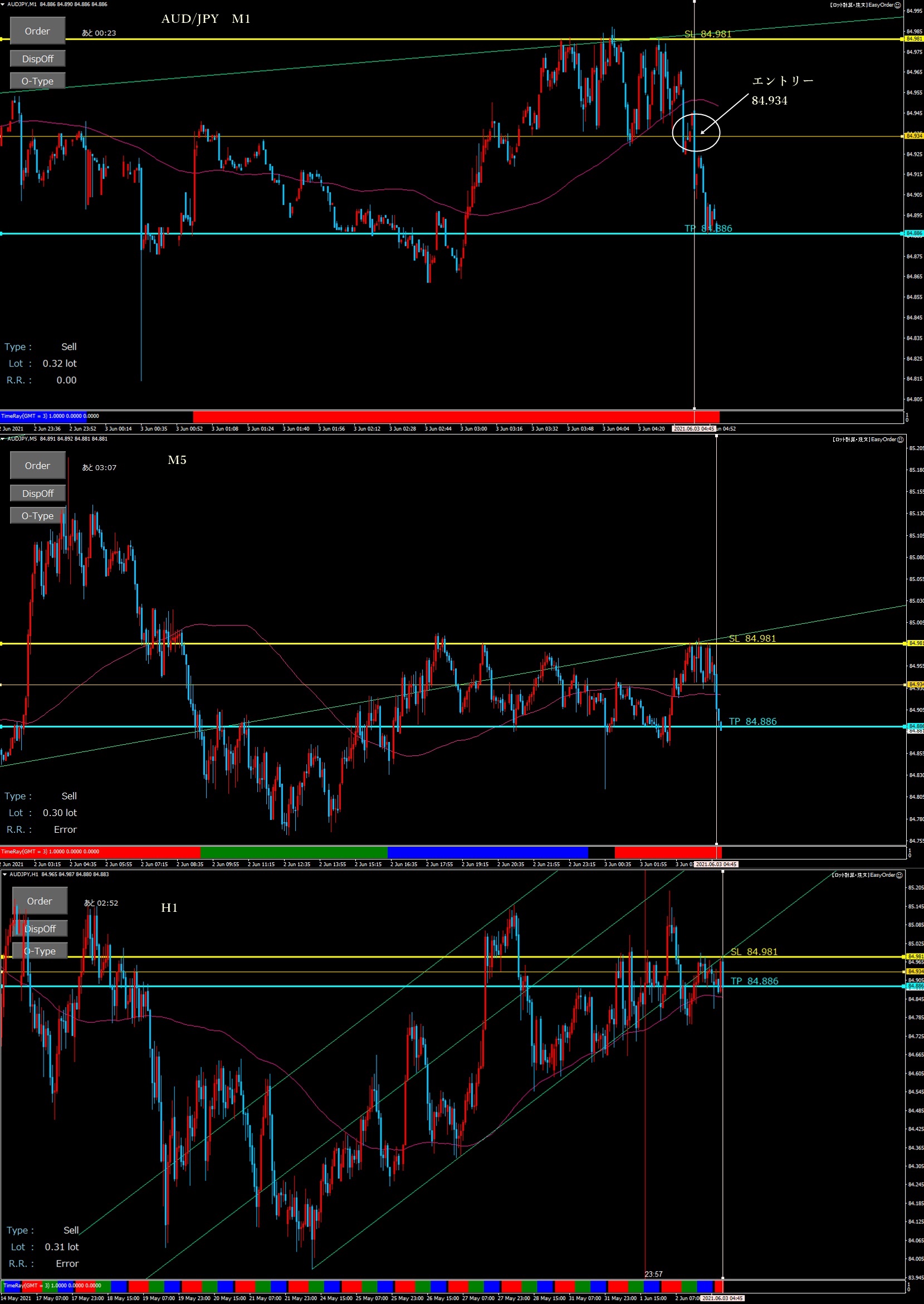
Task: Expand the AUDJPY,M5 chart menu triangle
Action: pos(3,439)
